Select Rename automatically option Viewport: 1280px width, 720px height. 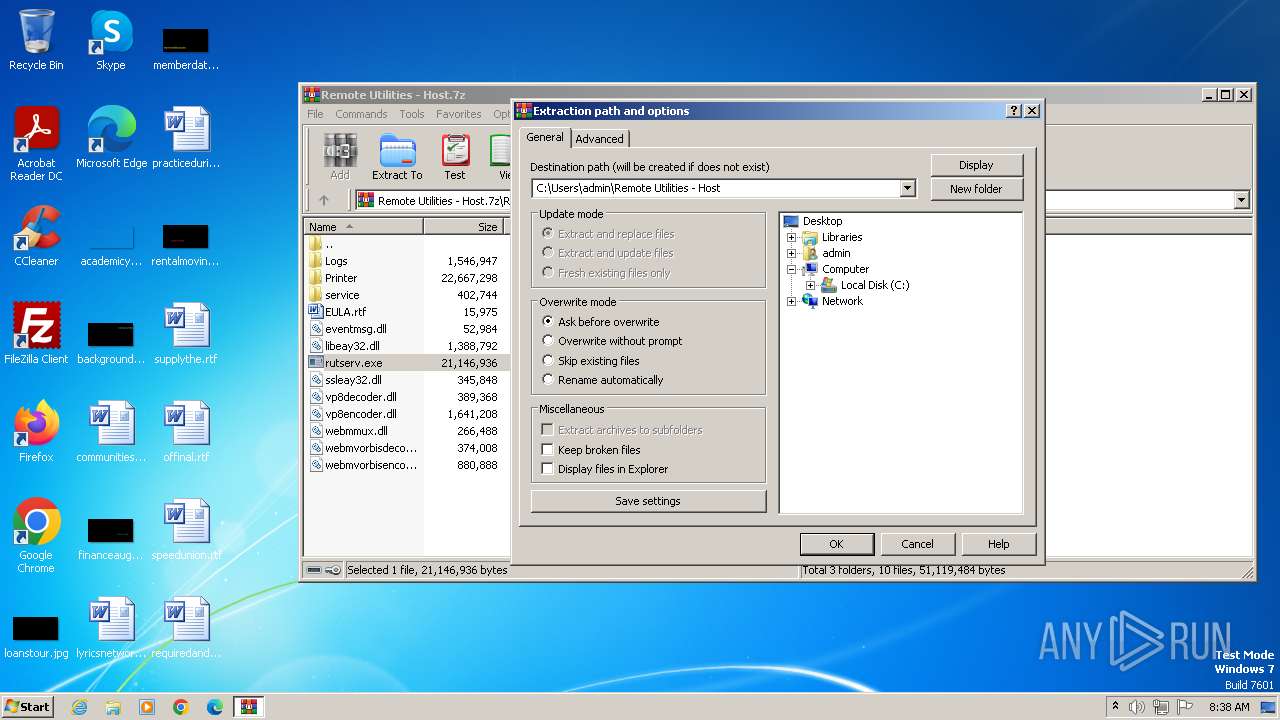pyautogui.click(x=547, y=380)
